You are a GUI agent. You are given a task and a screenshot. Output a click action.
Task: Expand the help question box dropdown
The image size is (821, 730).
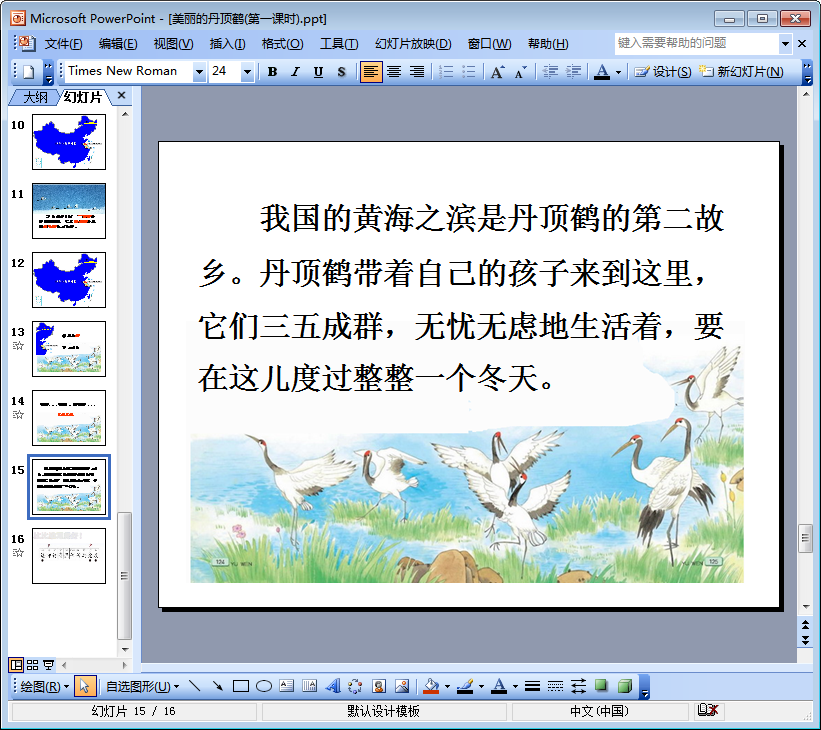tap(785, 44)
